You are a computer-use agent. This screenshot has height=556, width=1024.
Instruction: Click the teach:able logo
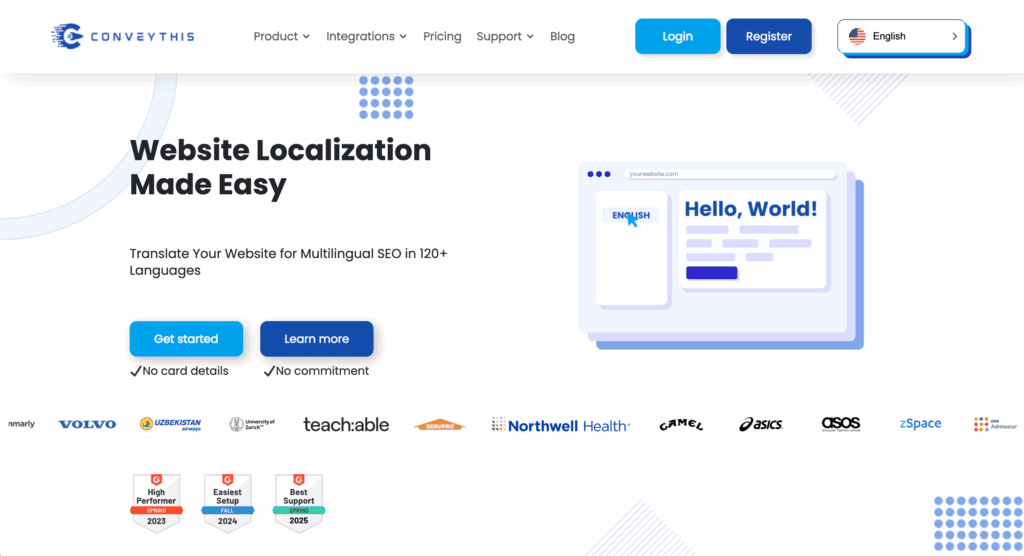point(346,425)
